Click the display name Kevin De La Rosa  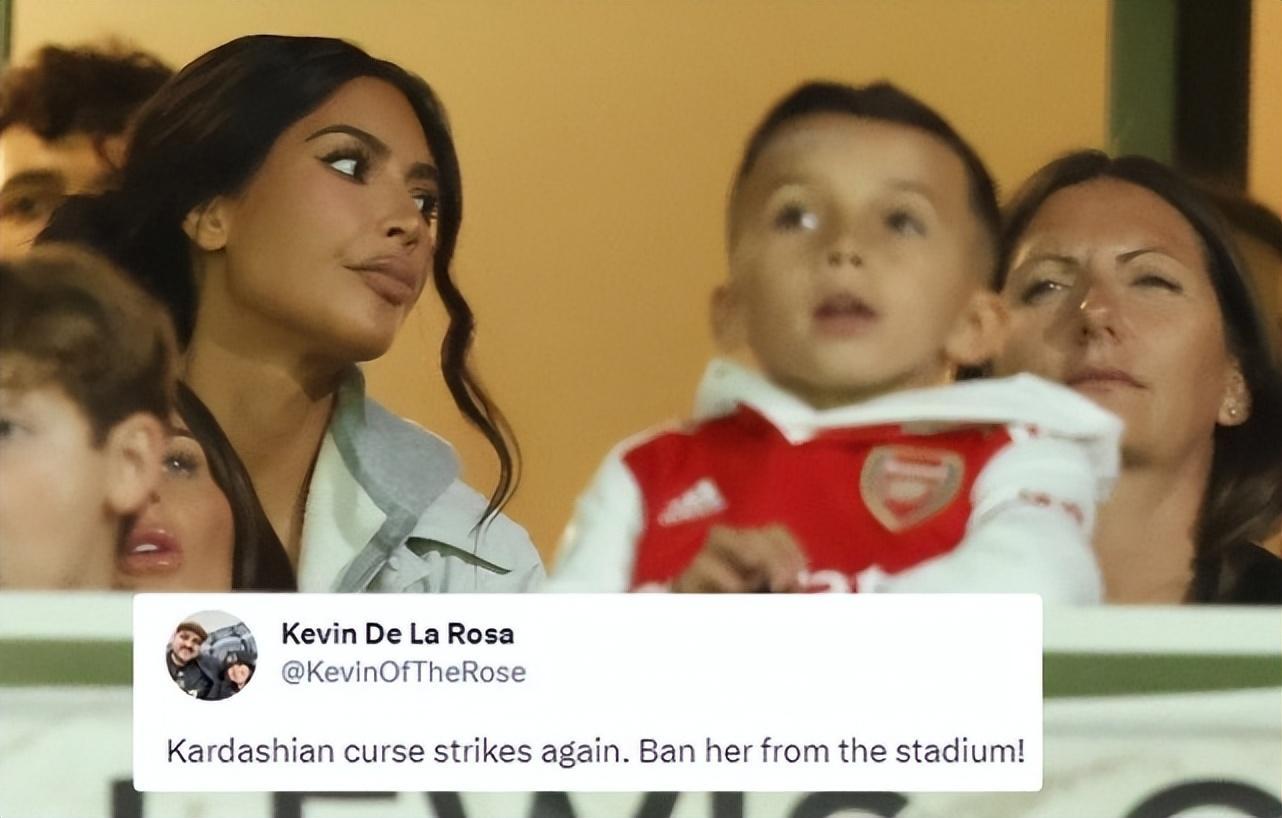[x=398, y=633]
